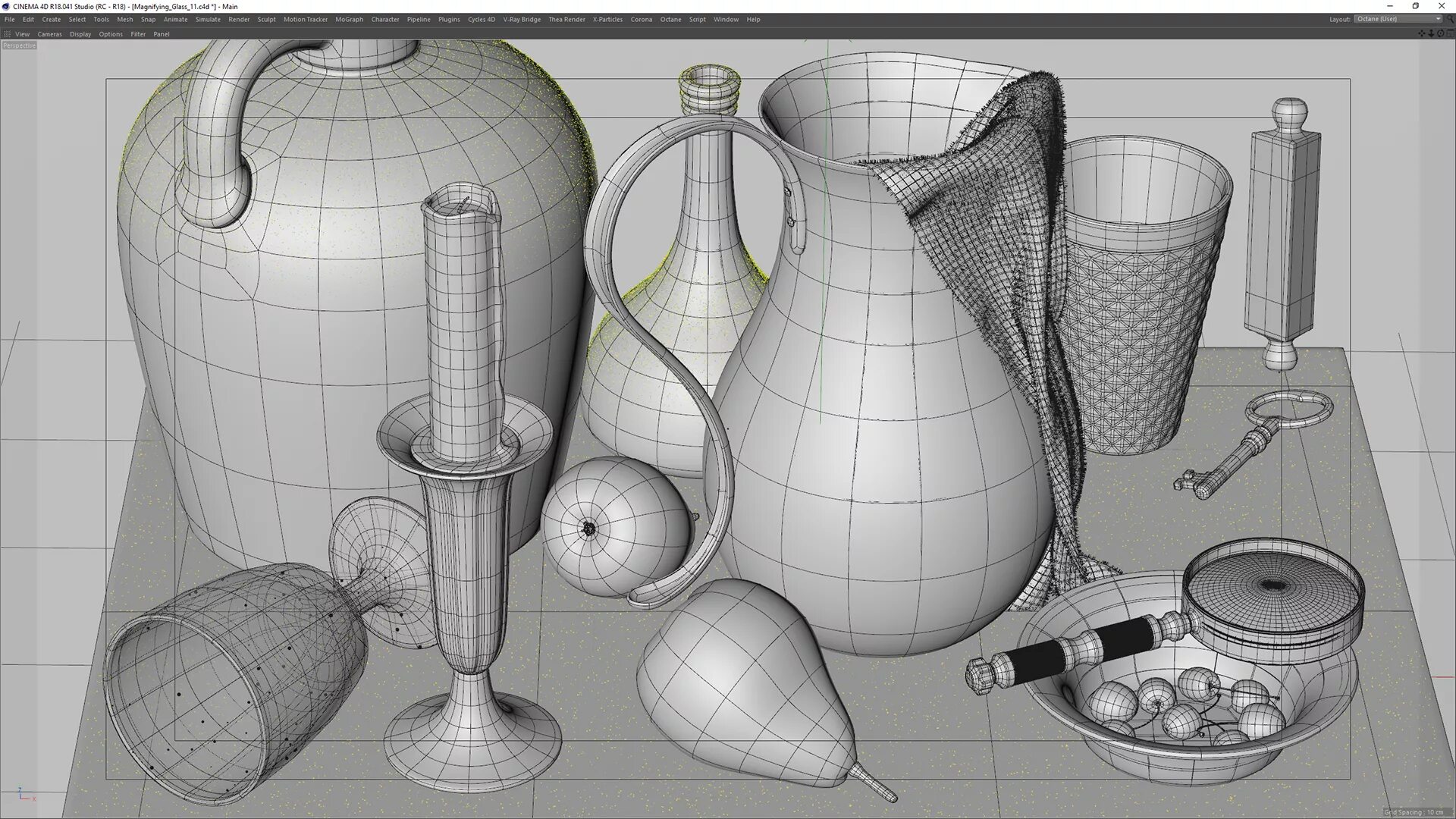Open the MoGraph menu
Viewport: 1456px width, 819px height.
[349, 20]
